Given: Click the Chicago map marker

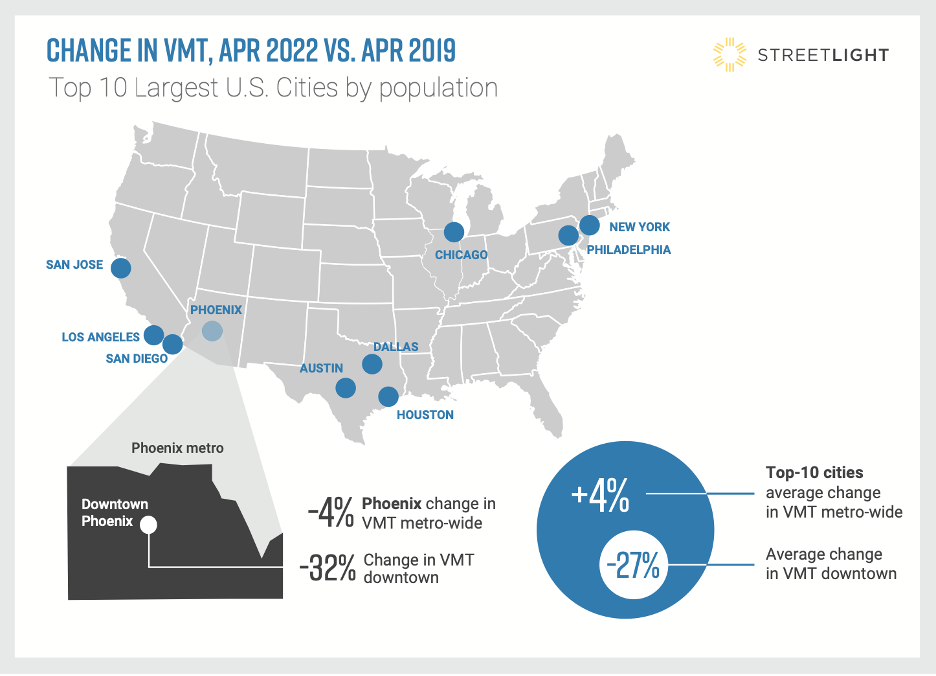Looking at the screenshot, I should coord(453,232).
